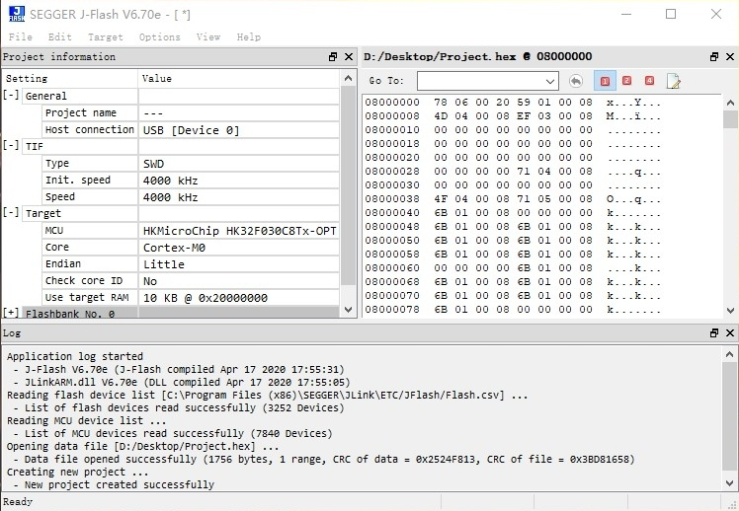Open the Target menu

click(106, 37)
